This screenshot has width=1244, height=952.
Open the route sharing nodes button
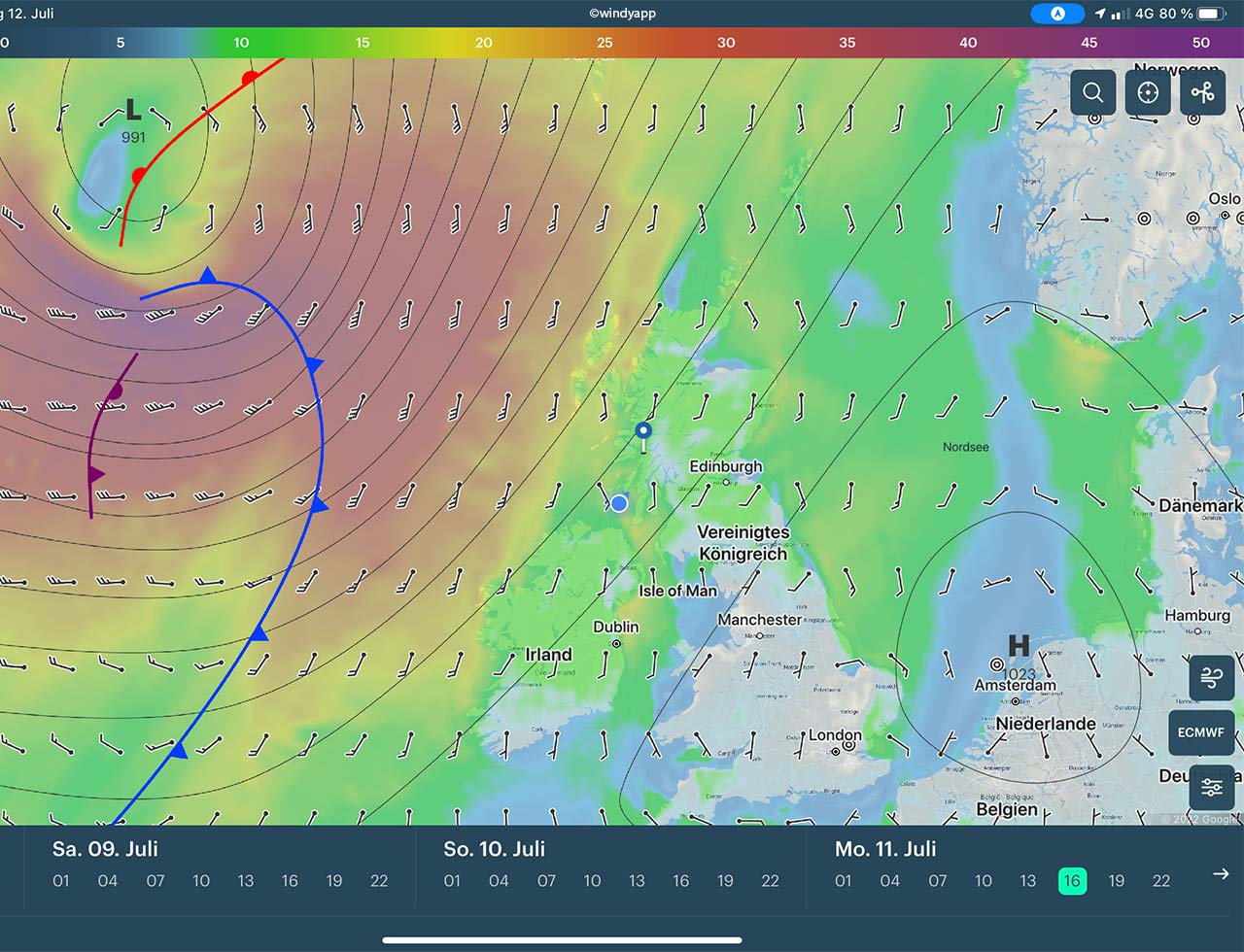(x=1203, y=92)
